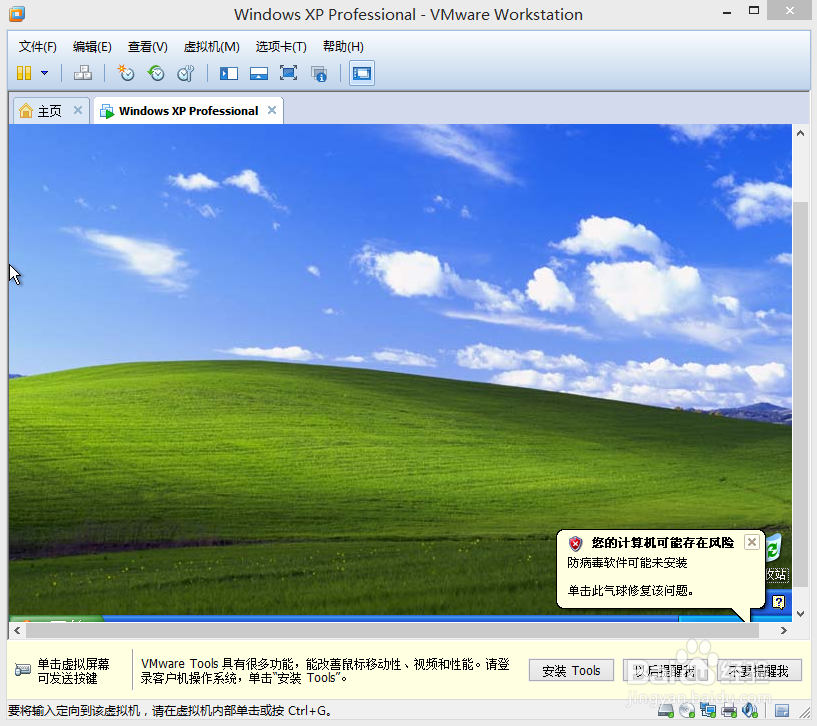Click the thumbnail bar toolbar icon

coord(259,73)
